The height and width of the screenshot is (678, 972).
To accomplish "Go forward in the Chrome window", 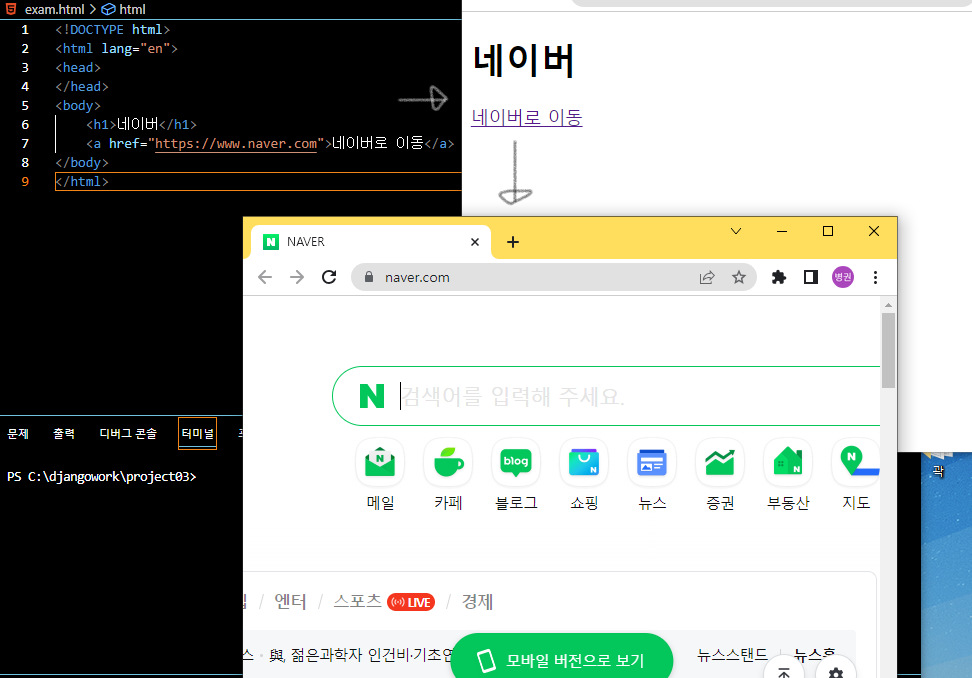I will (x=297, y=277).
